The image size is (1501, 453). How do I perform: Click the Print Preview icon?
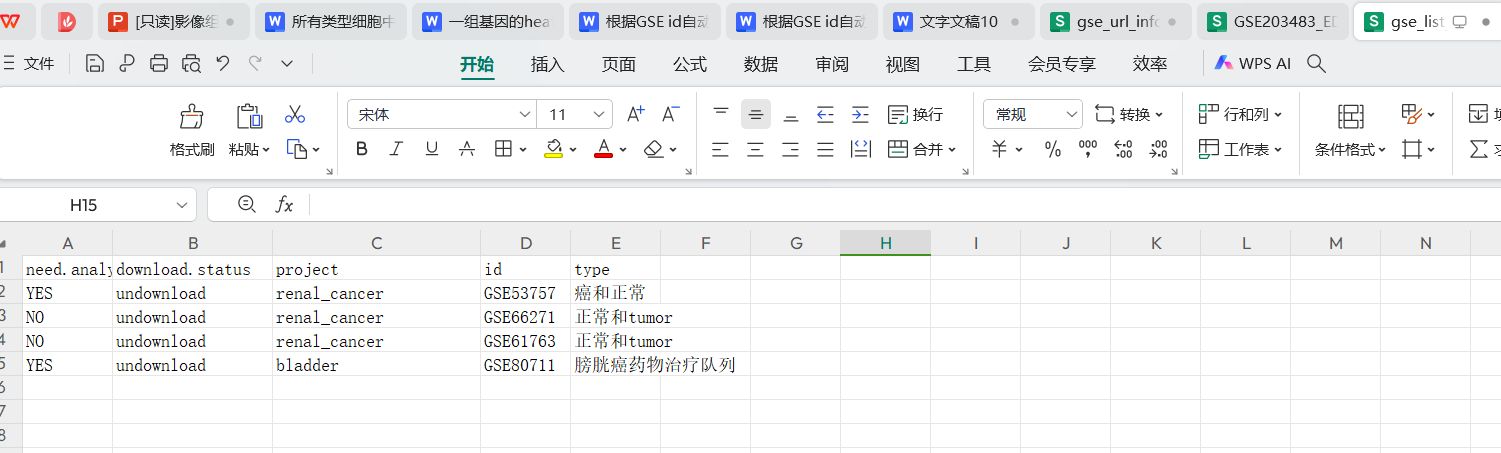point(191,64)
